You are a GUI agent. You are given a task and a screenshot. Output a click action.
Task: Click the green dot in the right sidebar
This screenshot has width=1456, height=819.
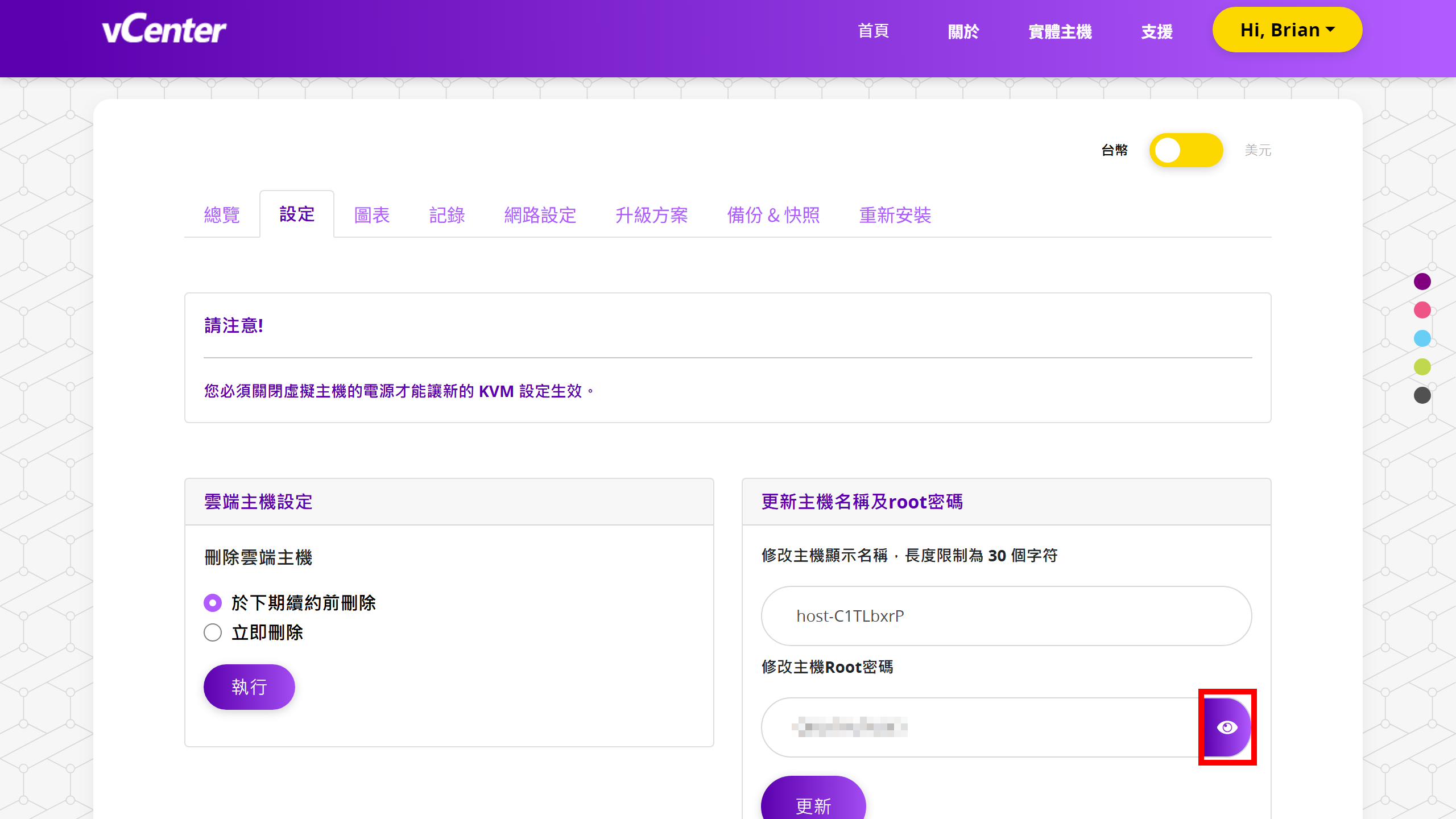pyautogui.click(x=1423, y=367)
